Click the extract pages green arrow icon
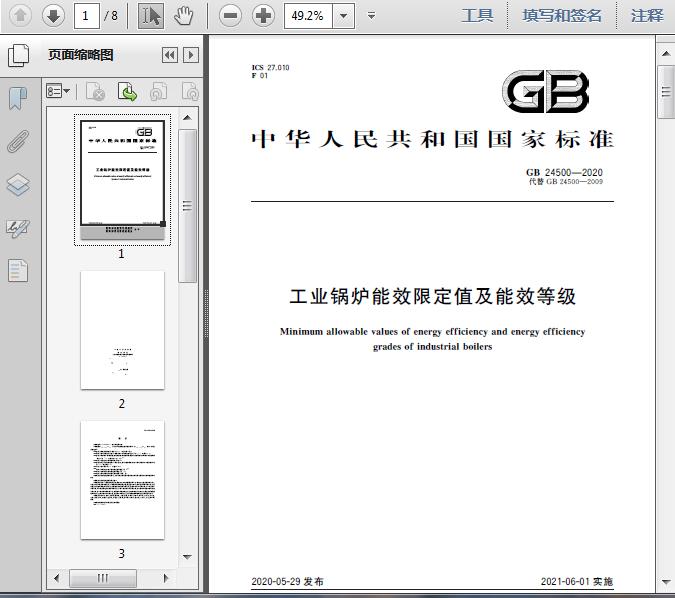The image size is (675, 598). (x=127, y=91)
